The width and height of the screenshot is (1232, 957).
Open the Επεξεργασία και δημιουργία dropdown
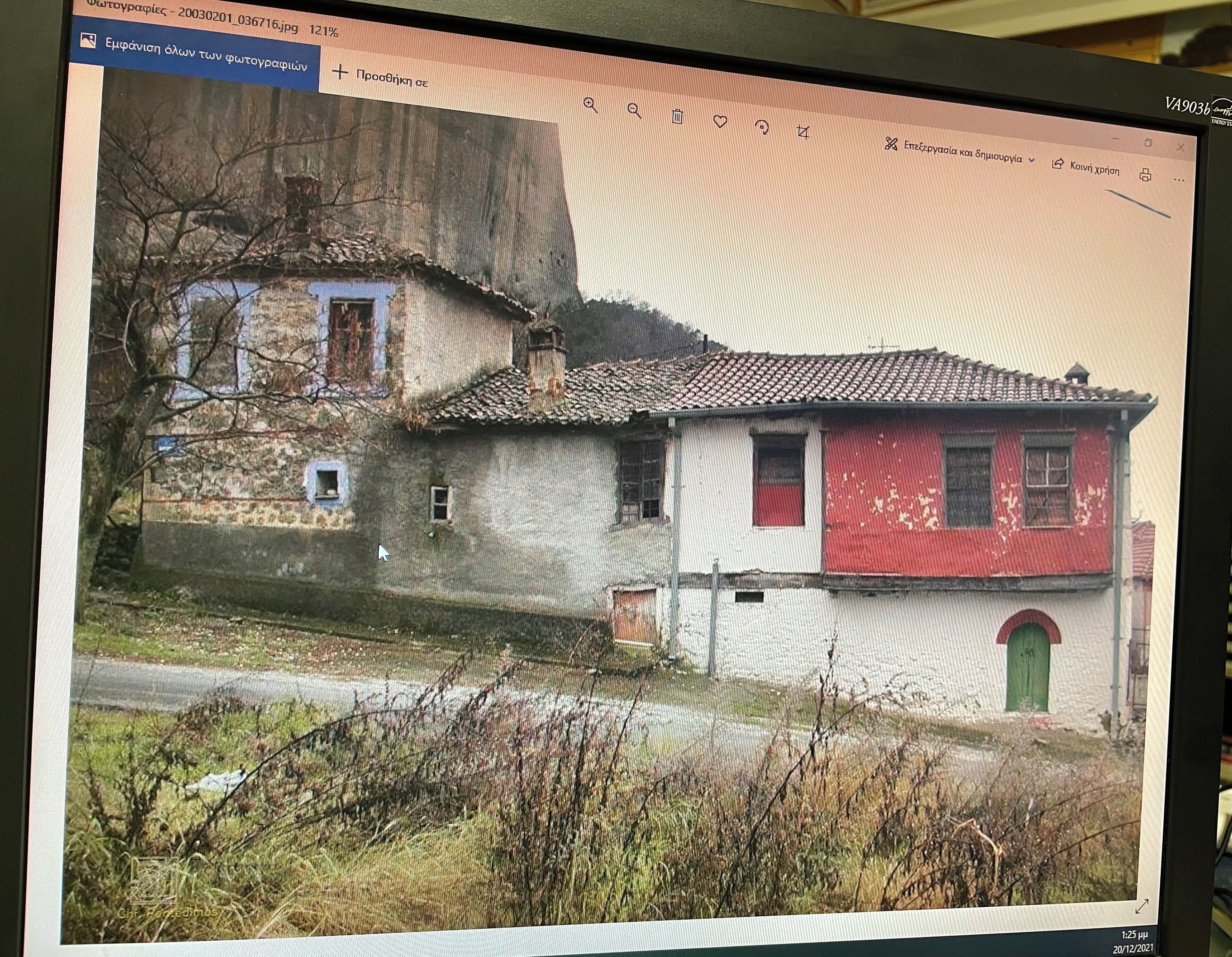pyautogui.click(x=960, y=151)
